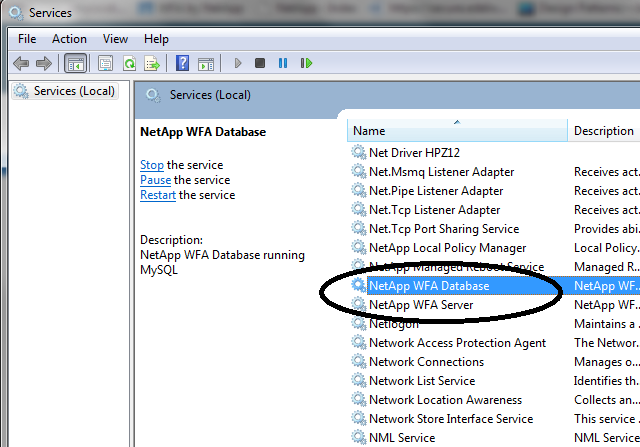Image resolution: width=640 pixels, height=447 pixels.
Task: Select Net.Pipe Listener Adapter service
Action: click(436, 191)
